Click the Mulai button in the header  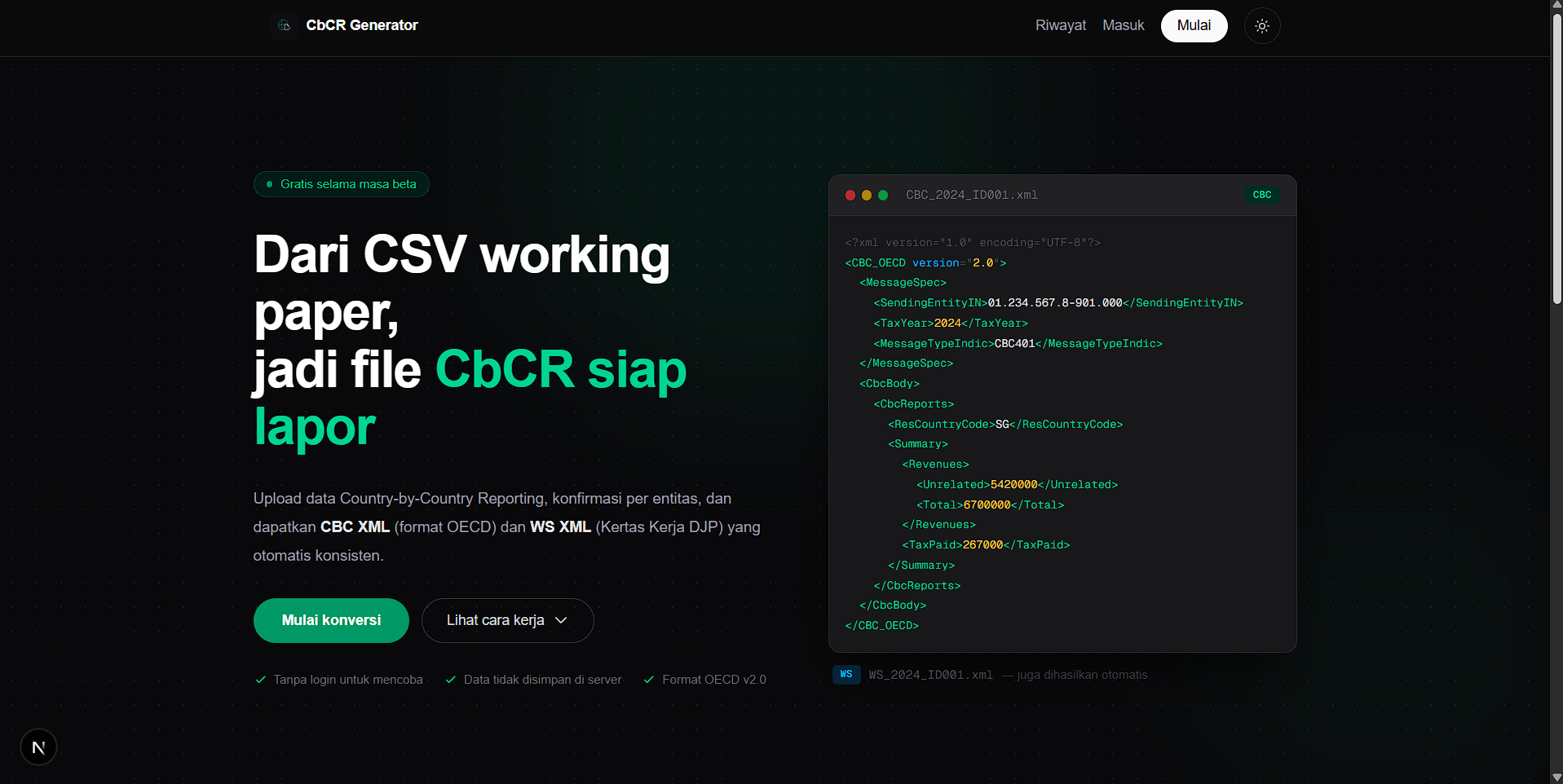(1194, 26)
